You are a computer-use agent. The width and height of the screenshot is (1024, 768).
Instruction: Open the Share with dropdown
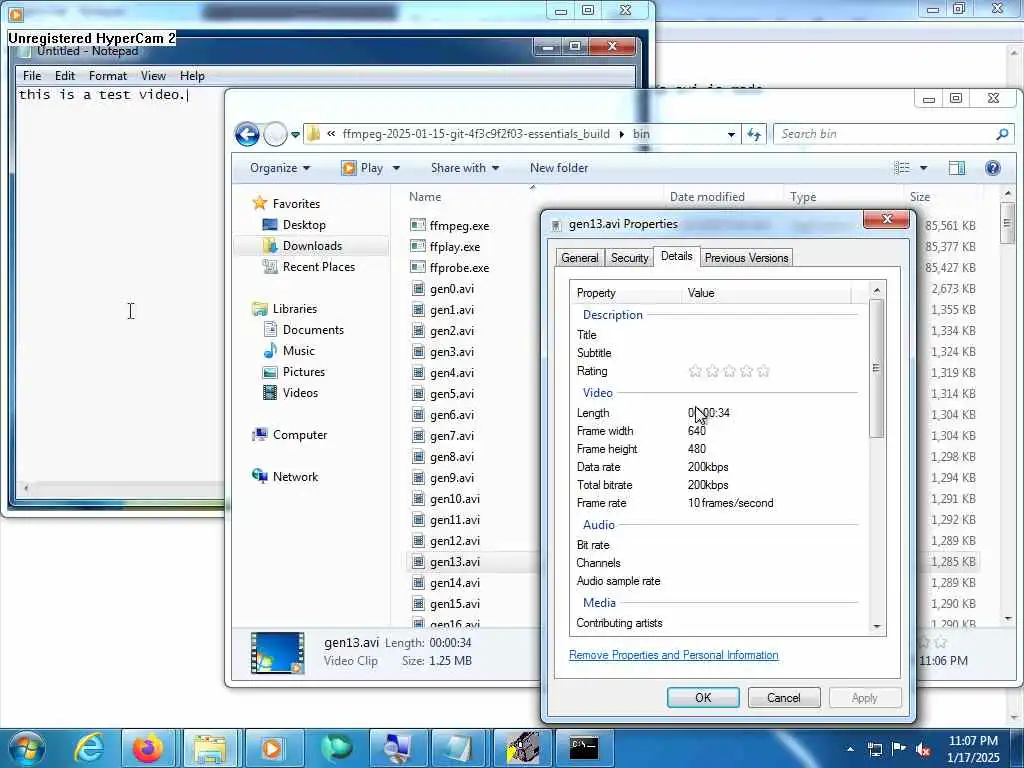tap(465, 168)
